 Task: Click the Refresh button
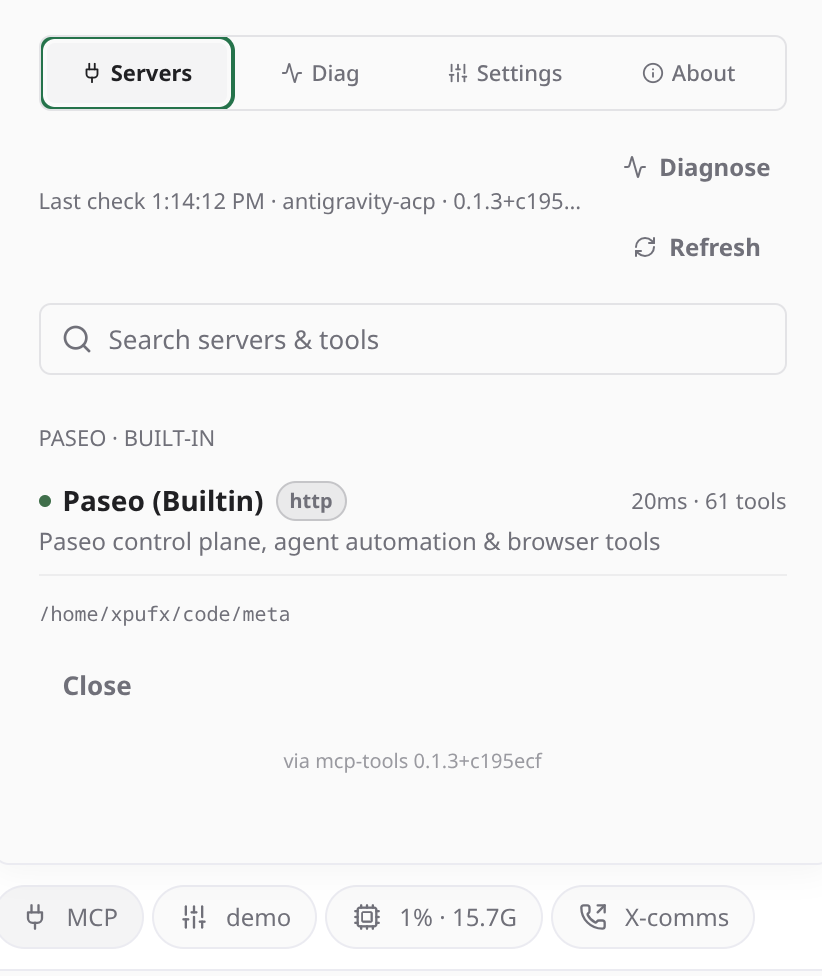point(697,247)
